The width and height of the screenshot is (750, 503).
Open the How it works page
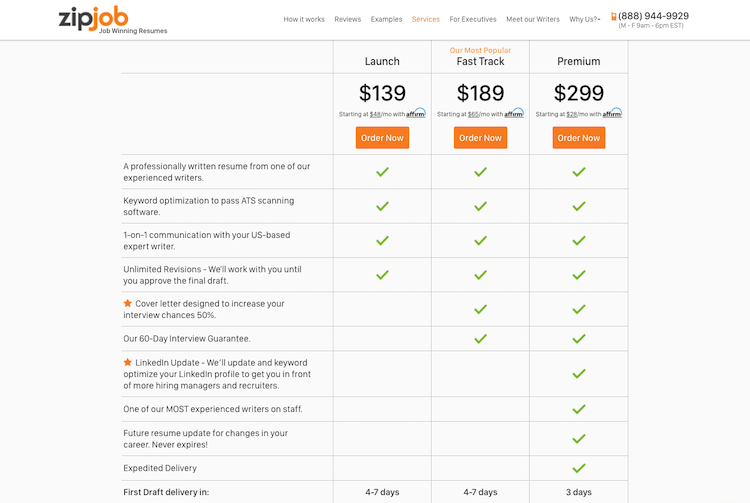[x=304, y=19]
